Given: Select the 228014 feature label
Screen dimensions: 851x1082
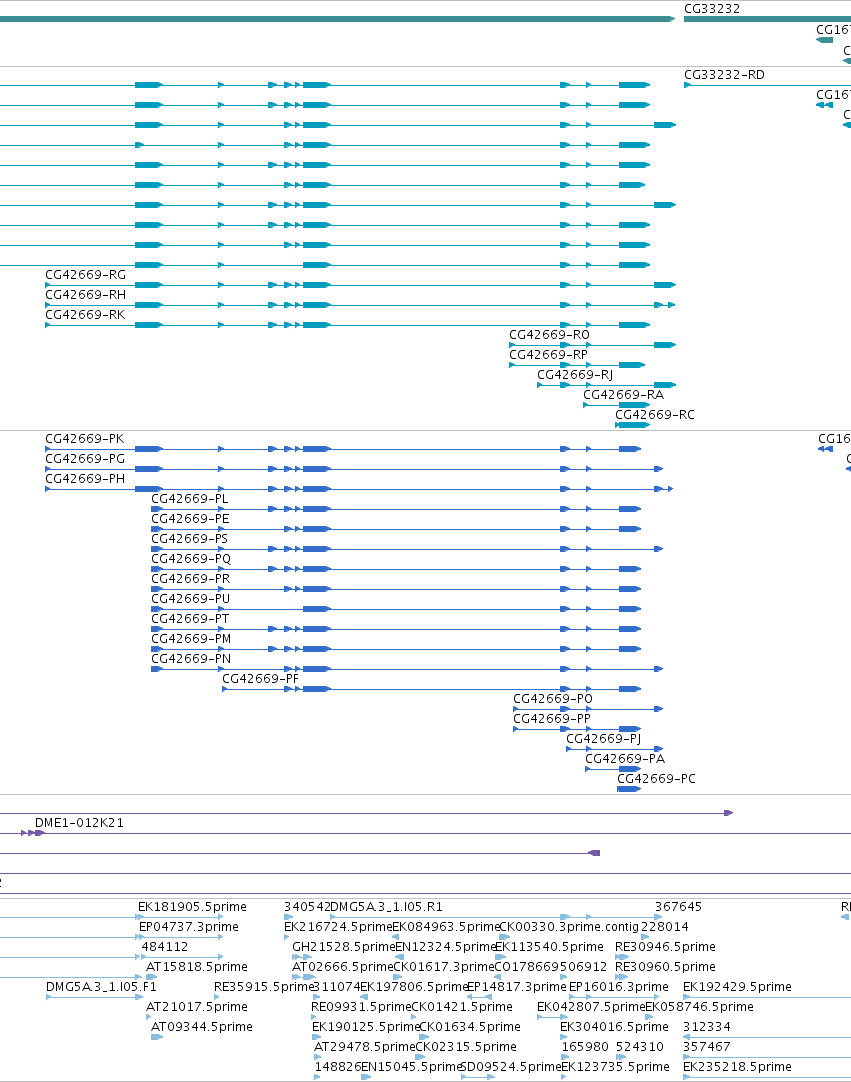Looking at the screenshot, I should pyautogui.click(x=665, y=927).
